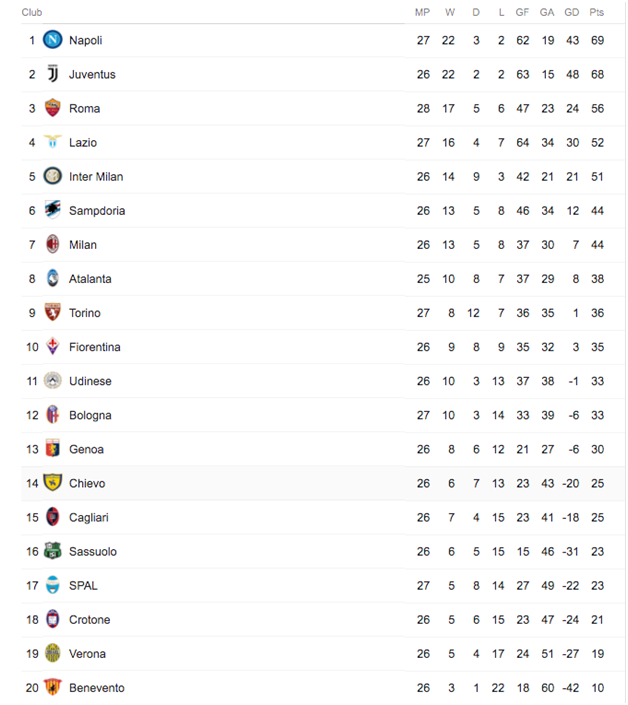This screenshot has width=628, height=705.
Task: Click the Chievo team name
Action: point(87,483)
